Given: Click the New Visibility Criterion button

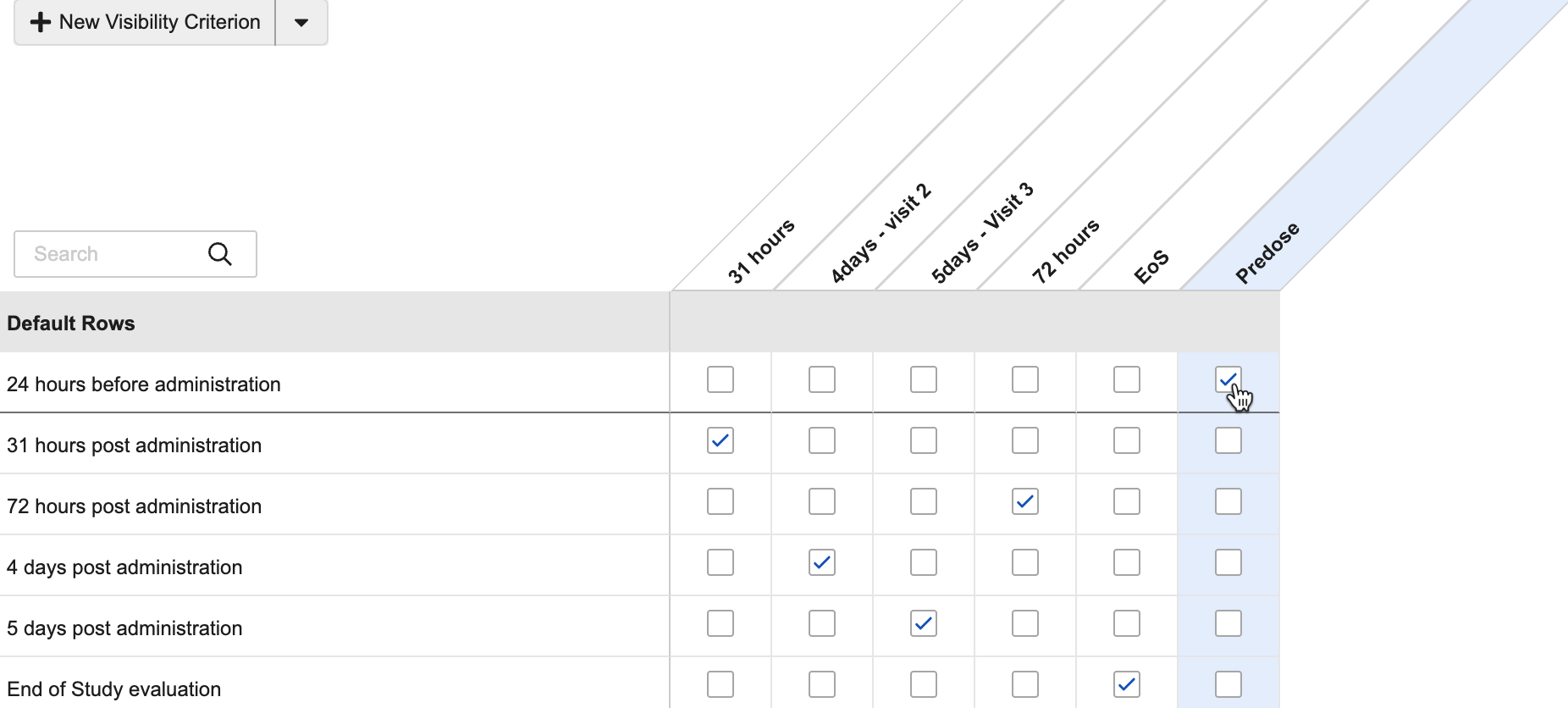Looking at the screenshot, I should click(145, 23).
